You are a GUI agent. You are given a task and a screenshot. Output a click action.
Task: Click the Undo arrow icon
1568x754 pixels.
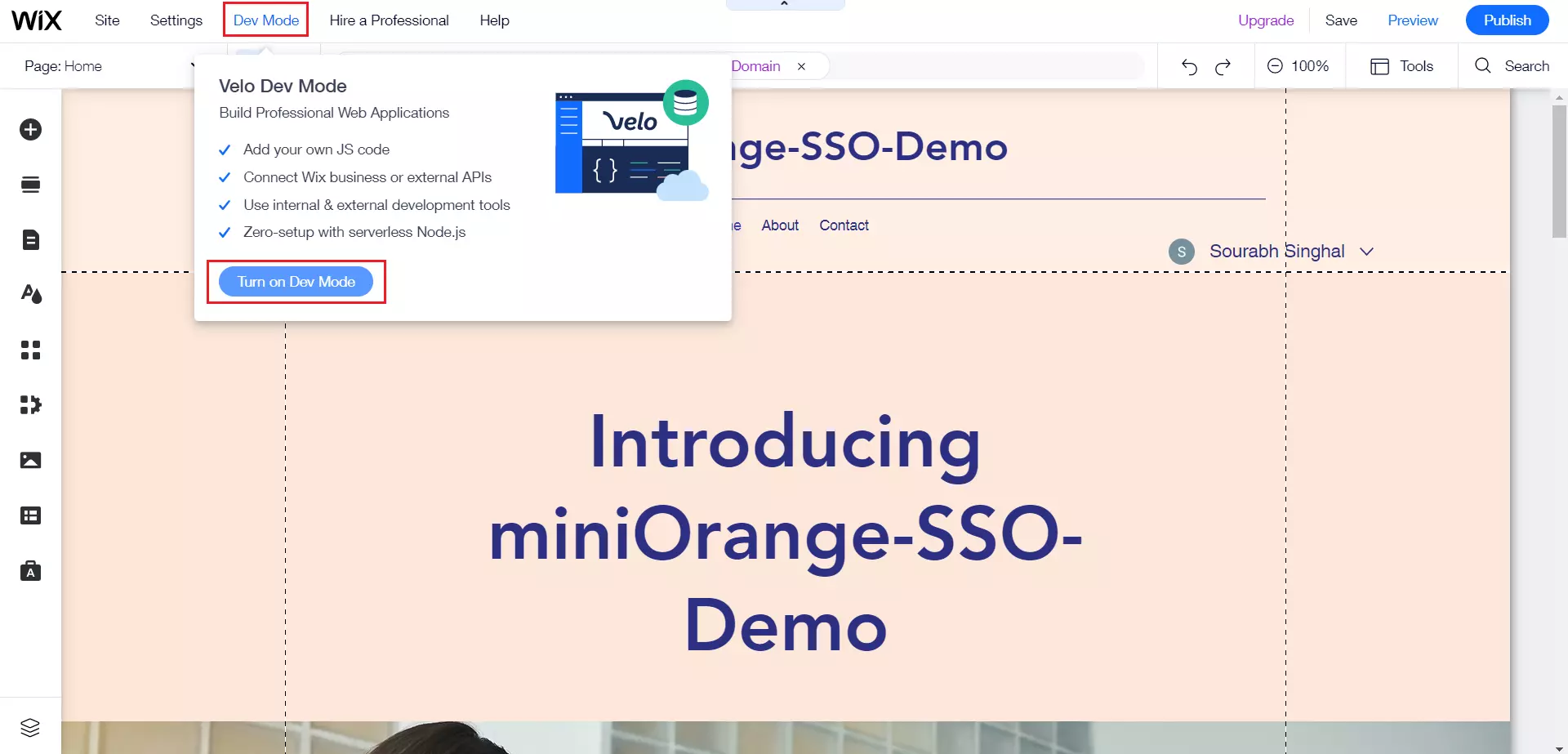click(1189, 66)
